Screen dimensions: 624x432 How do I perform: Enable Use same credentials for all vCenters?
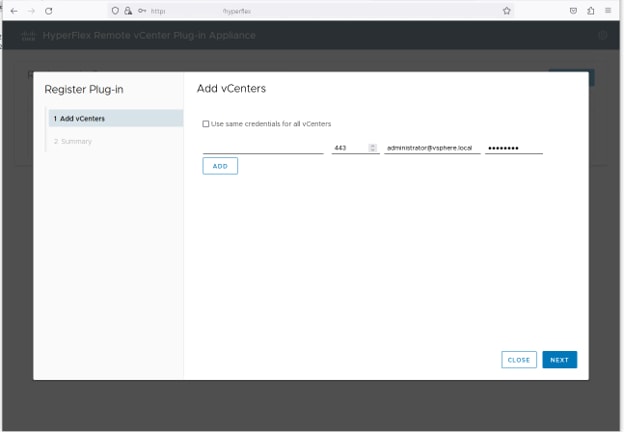click(206, 124)
